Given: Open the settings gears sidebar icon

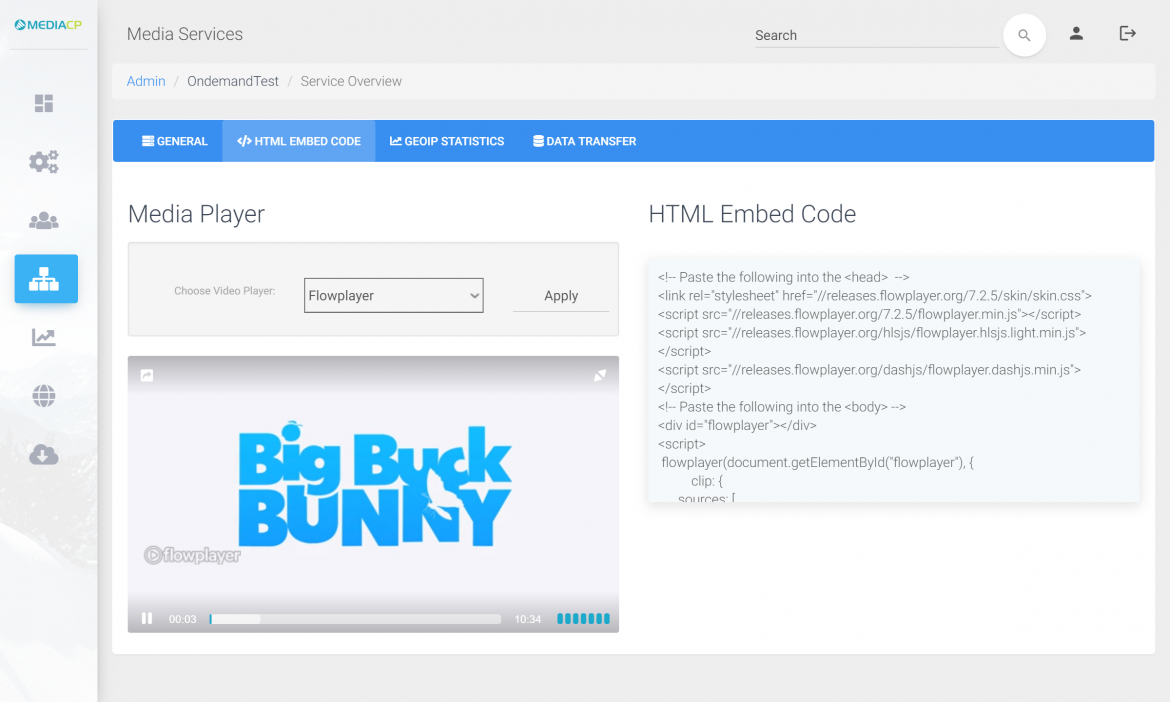Looking at the screenshot, I should [x=44, y=162].
